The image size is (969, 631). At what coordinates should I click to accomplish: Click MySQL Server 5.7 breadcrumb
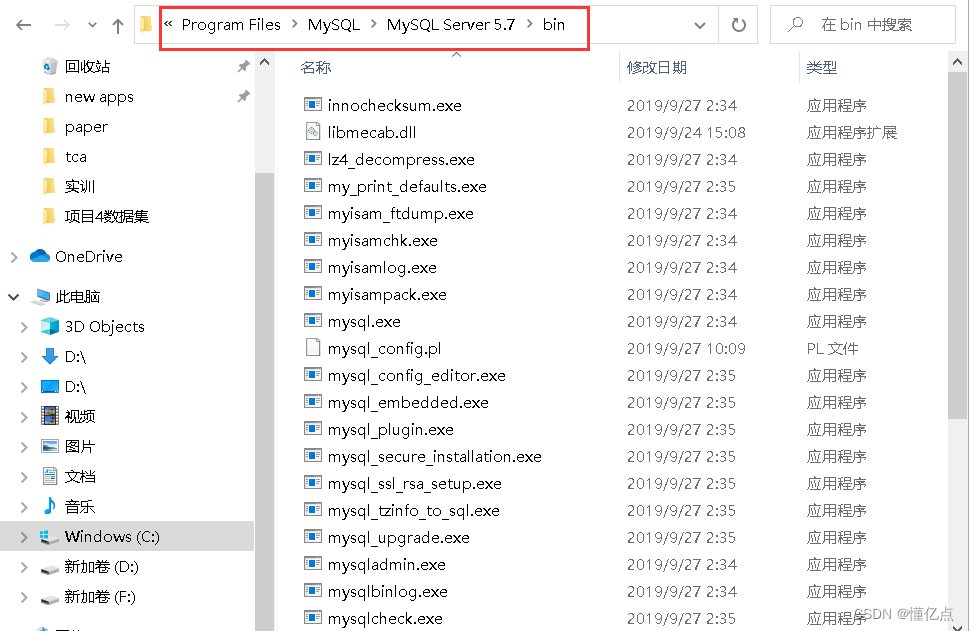451,25
